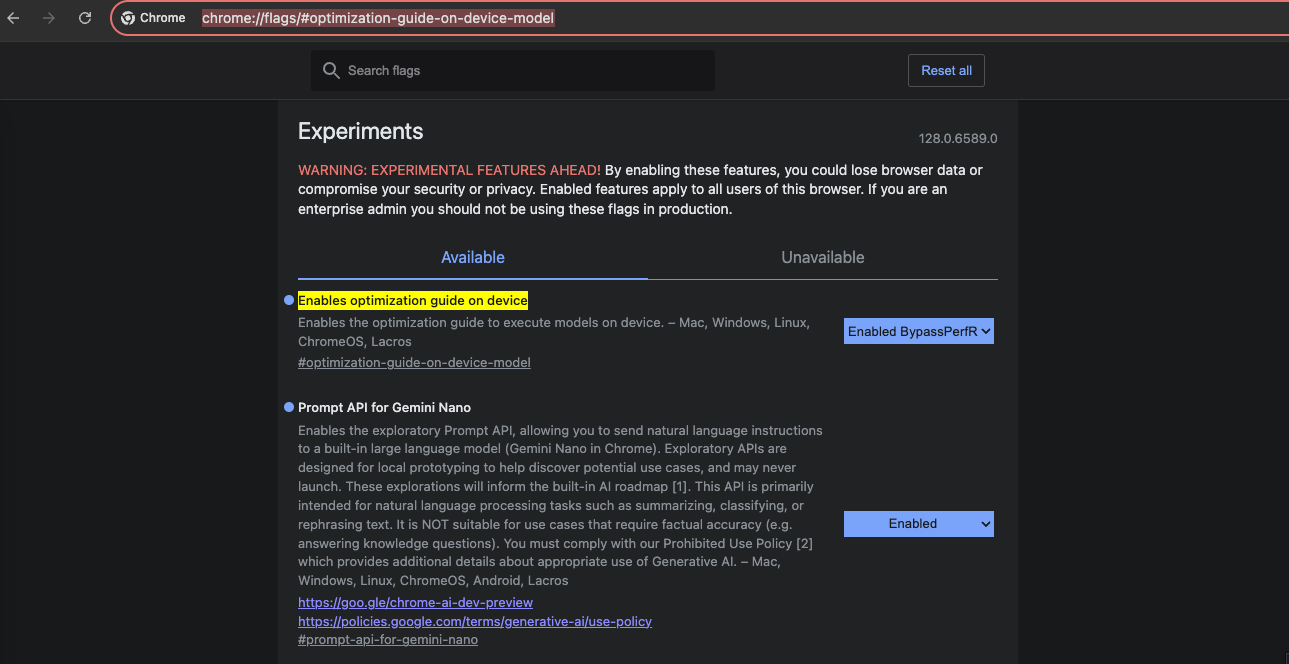Viewport: 1289px width, 664px height.
Task: Click blue dot beside optimization guide flag
Action: click(x=289, y=300)
